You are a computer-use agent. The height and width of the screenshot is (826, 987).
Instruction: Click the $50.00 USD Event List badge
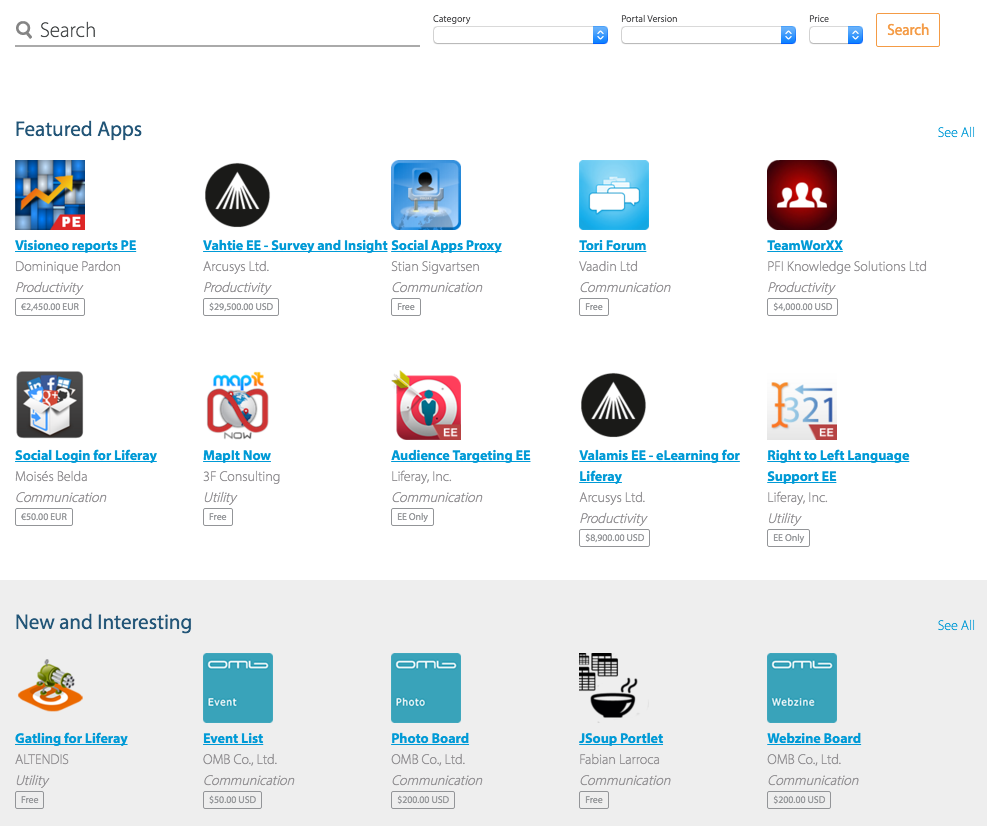pyautogui.click(x=232, y=800)
